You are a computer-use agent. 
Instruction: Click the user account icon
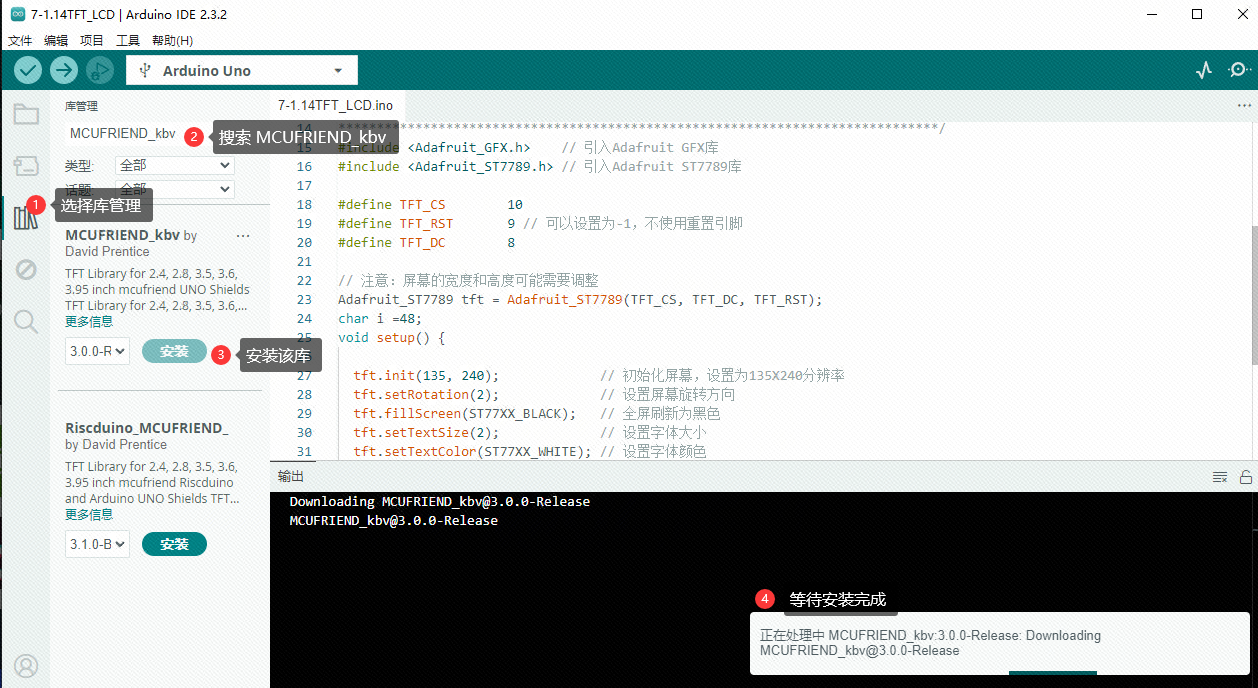pyautogui.click(x=26, y=666)
